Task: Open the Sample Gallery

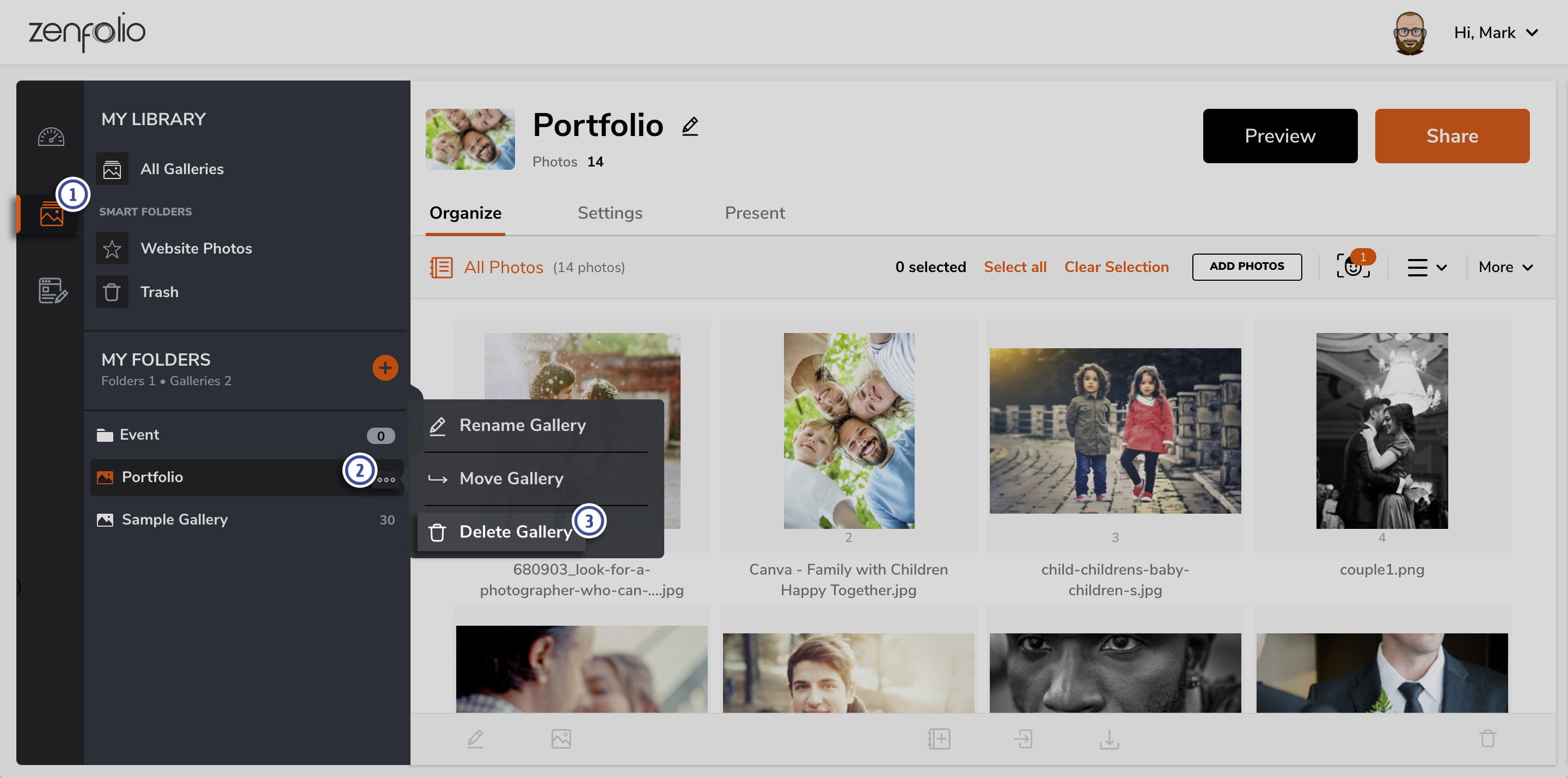Action: [x=175, y=520]
